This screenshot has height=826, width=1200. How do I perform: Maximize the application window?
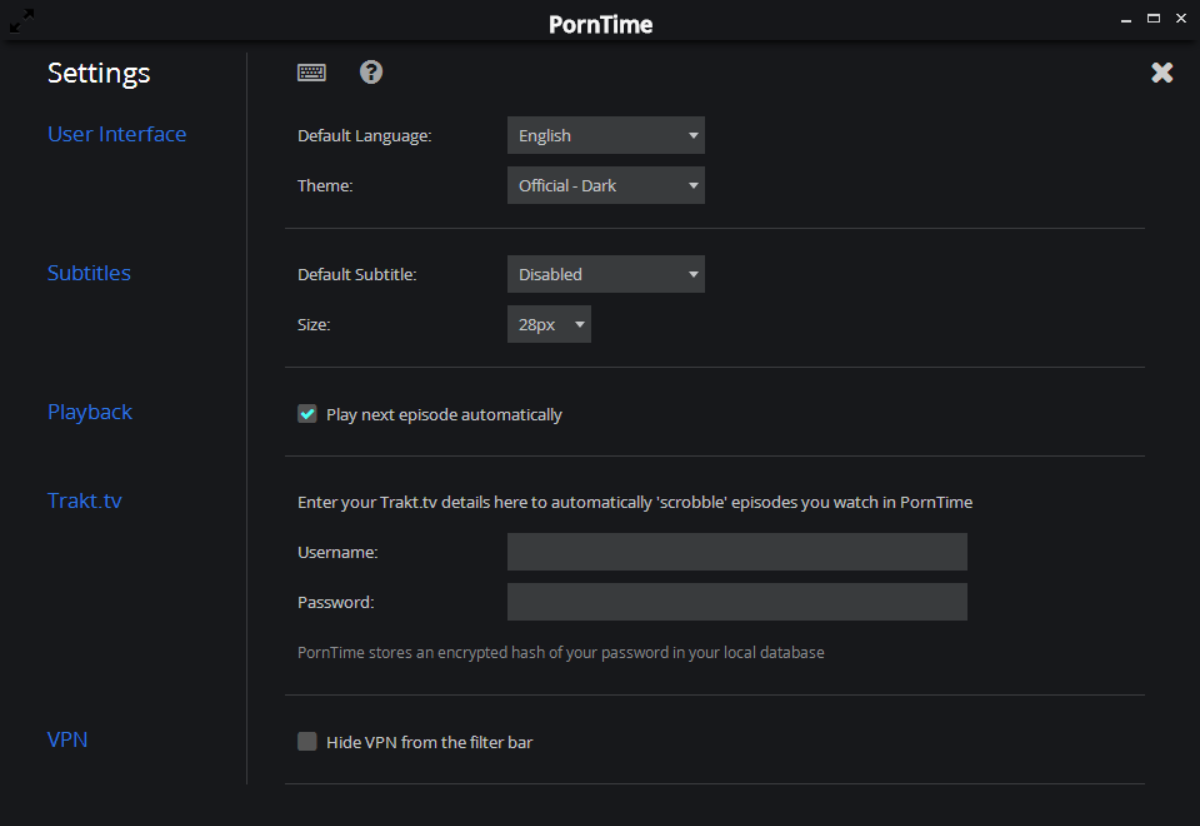coord(1153,19)
